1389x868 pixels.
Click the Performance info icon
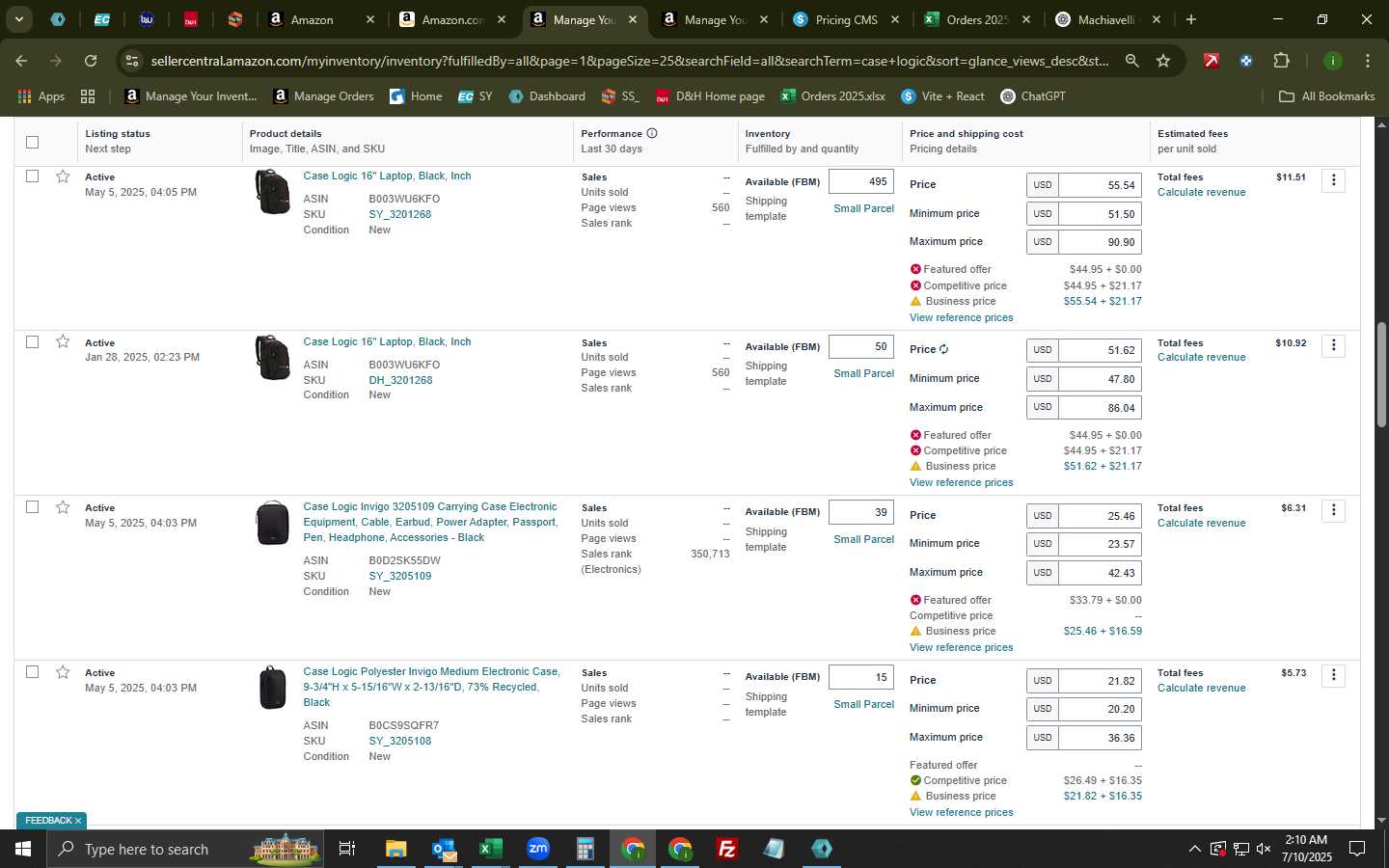[x=652, y=133]
